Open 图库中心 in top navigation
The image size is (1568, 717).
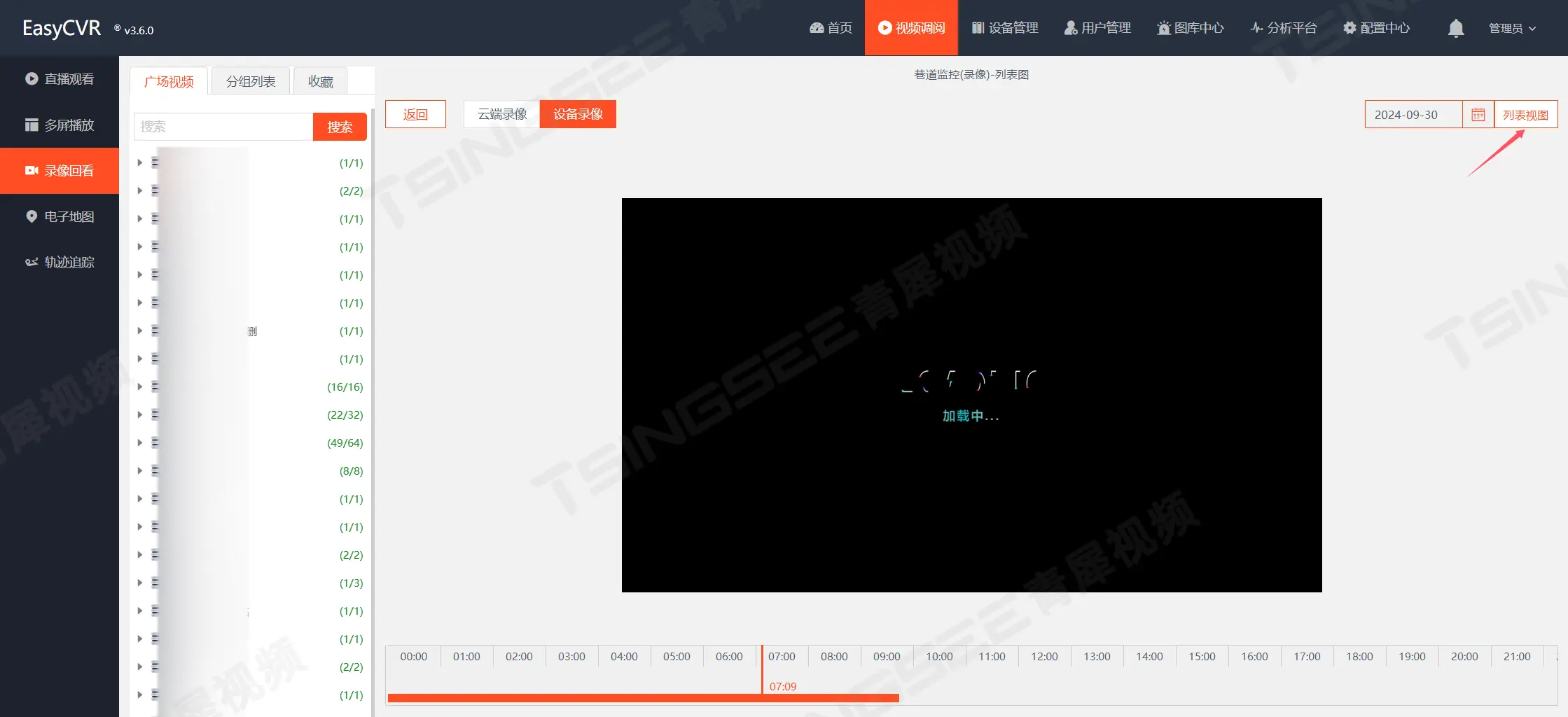click(1191, 28)
